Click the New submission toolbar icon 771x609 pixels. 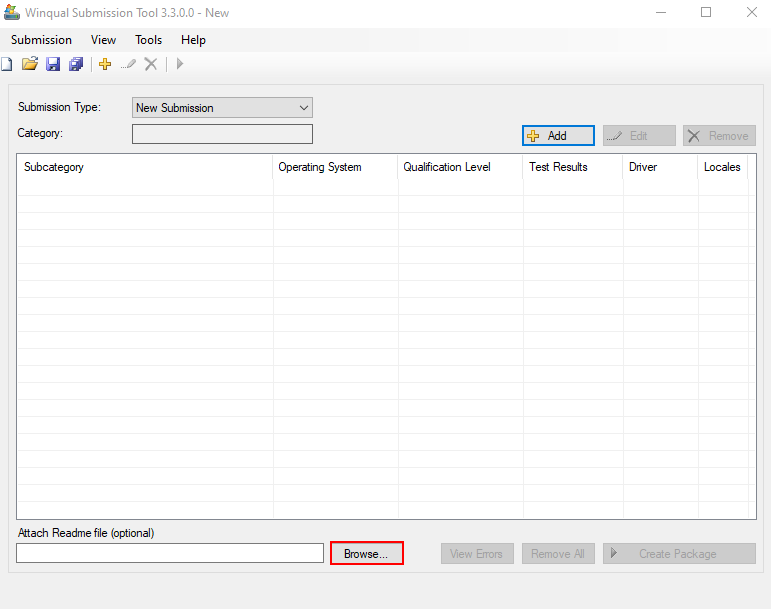[6, 64]
